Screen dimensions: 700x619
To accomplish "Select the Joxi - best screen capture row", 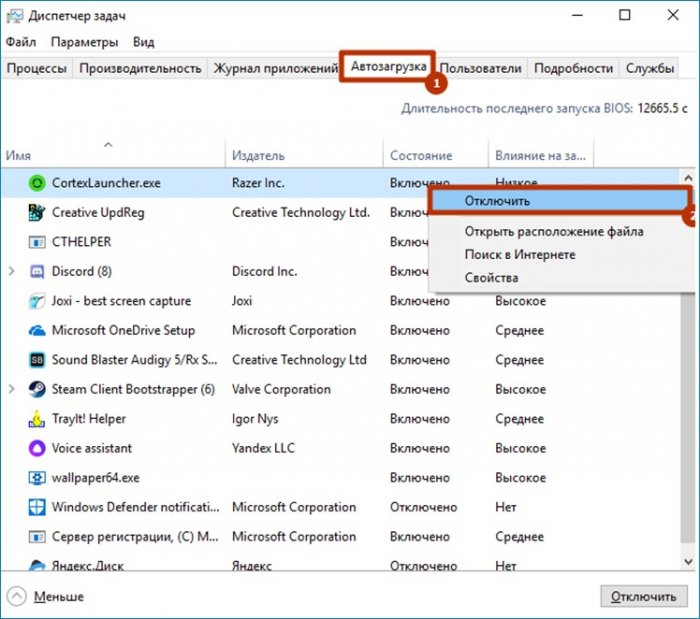I will (x=340, y=301).
